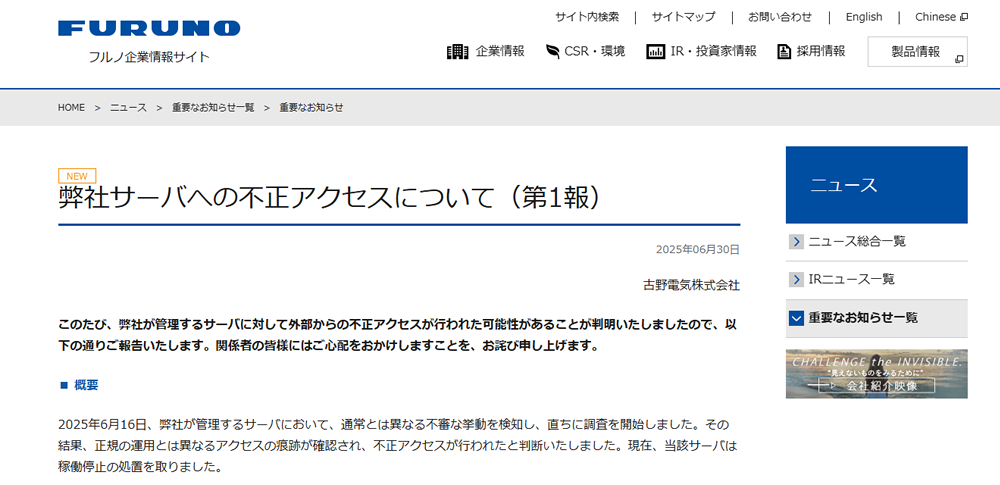
Task: Click 重要なお知らせ breadcrumb text
Action: coord(311,108)
